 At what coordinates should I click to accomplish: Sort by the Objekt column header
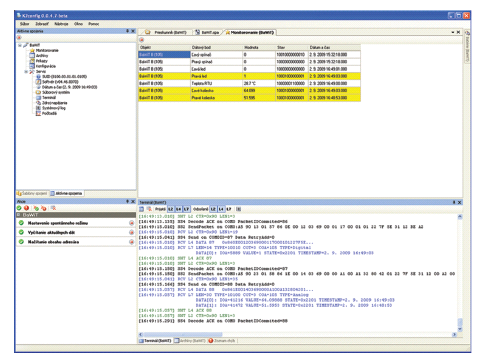164,47
